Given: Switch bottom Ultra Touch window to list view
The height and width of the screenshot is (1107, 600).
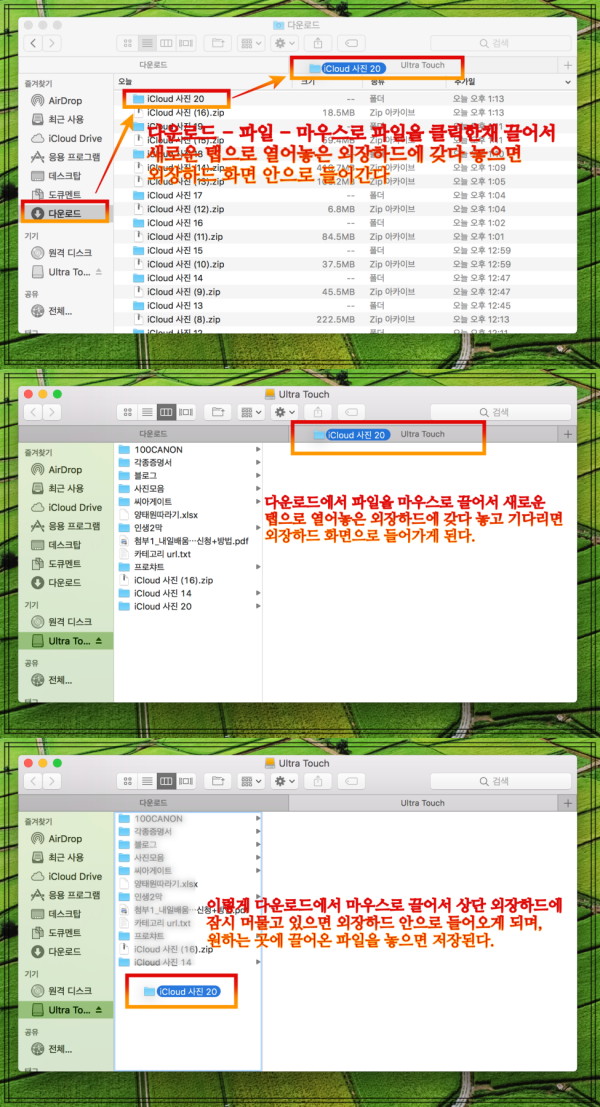Looking at the screenshot, I should coord(147,781).
